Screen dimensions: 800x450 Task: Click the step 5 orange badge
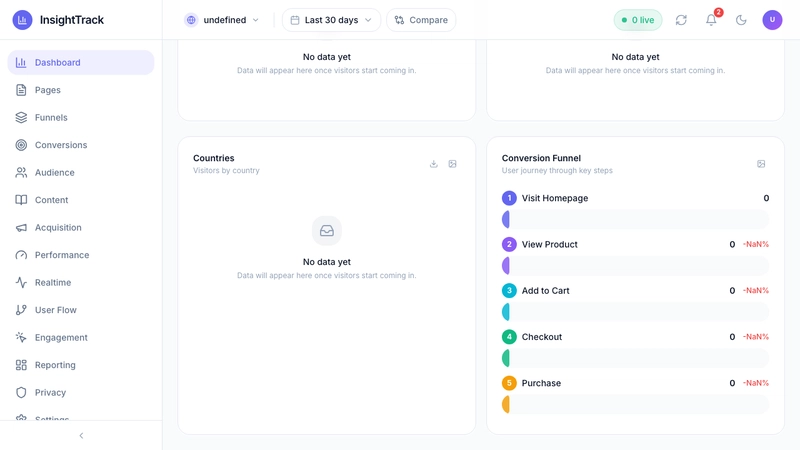coord(509,383)
